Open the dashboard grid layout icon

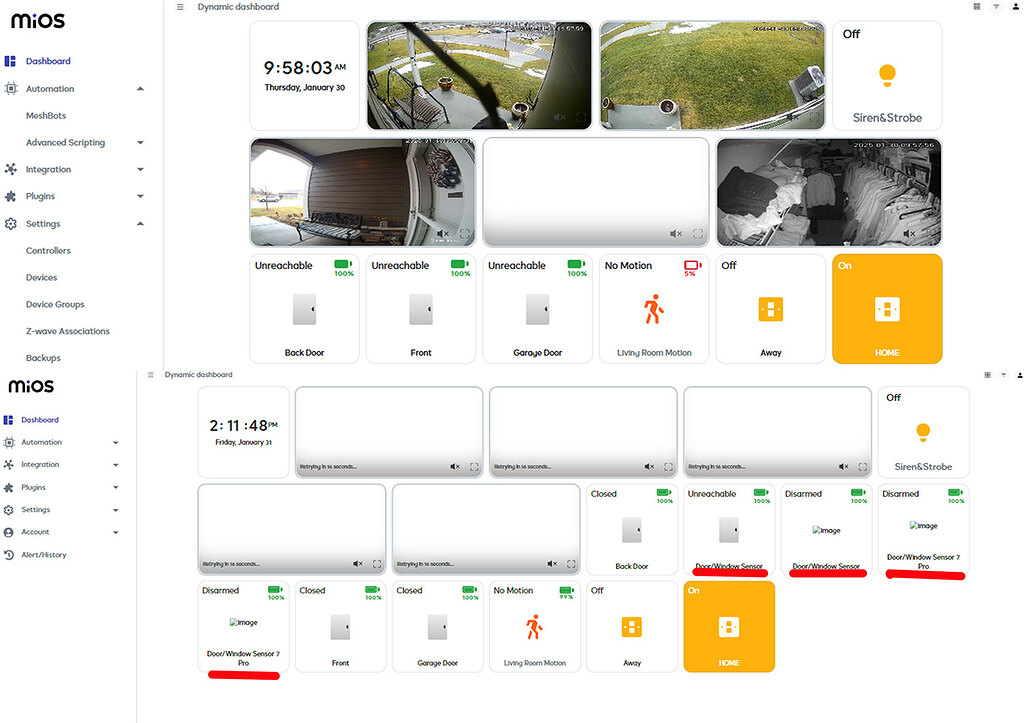tap(977, 7)
